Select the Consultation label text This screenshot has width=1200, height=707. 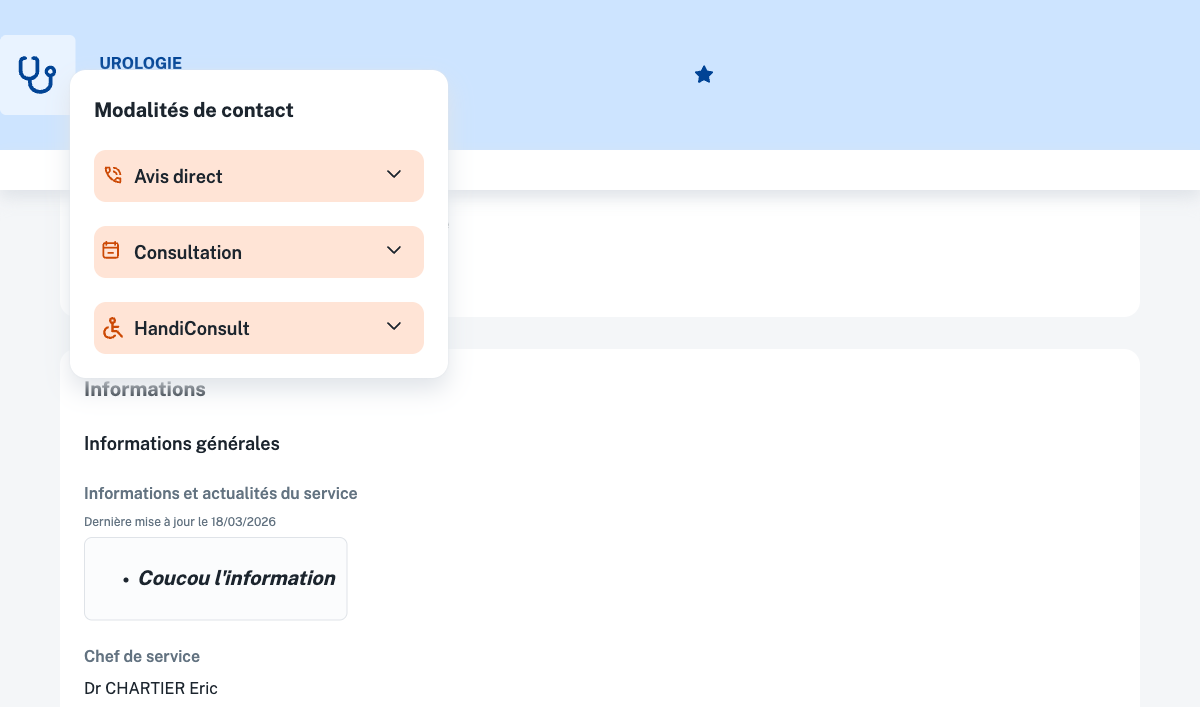tap(188, 252)
